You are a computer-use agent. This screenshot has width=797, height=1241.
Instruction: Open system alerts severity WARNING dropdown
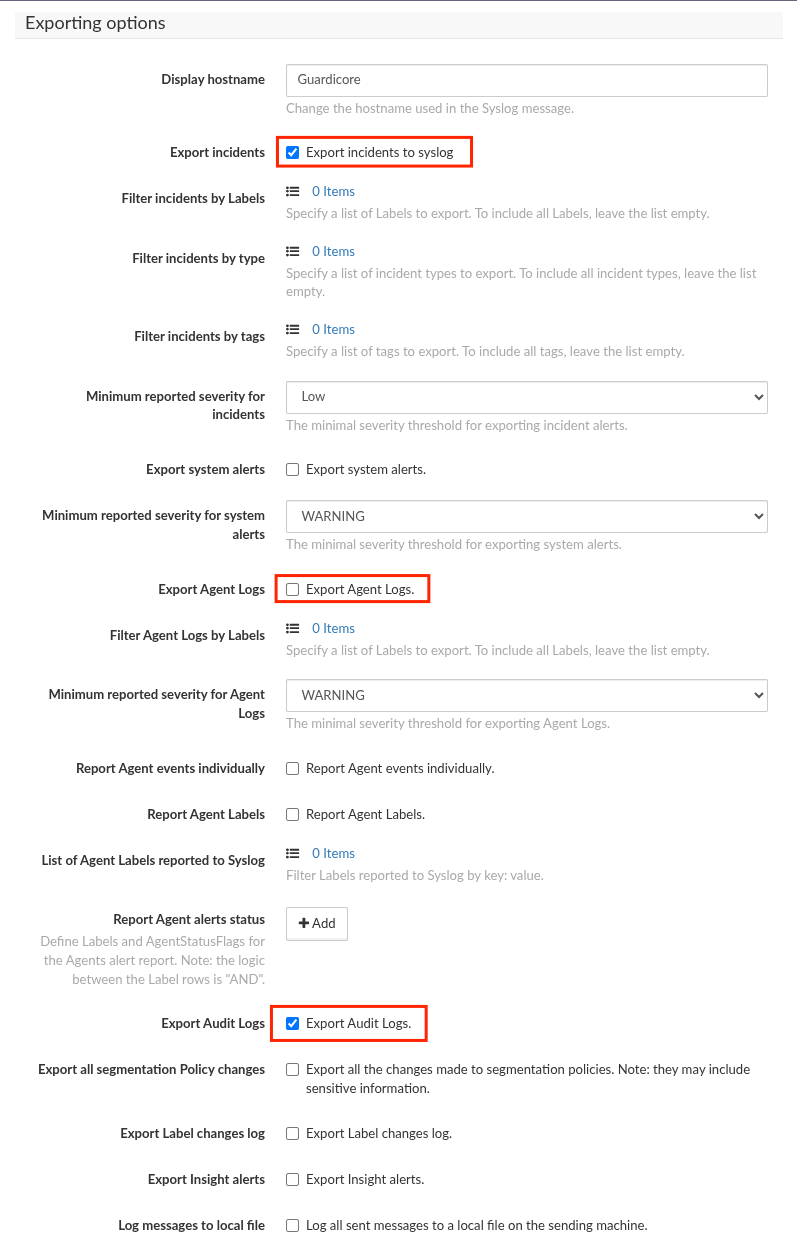[527, 516]
